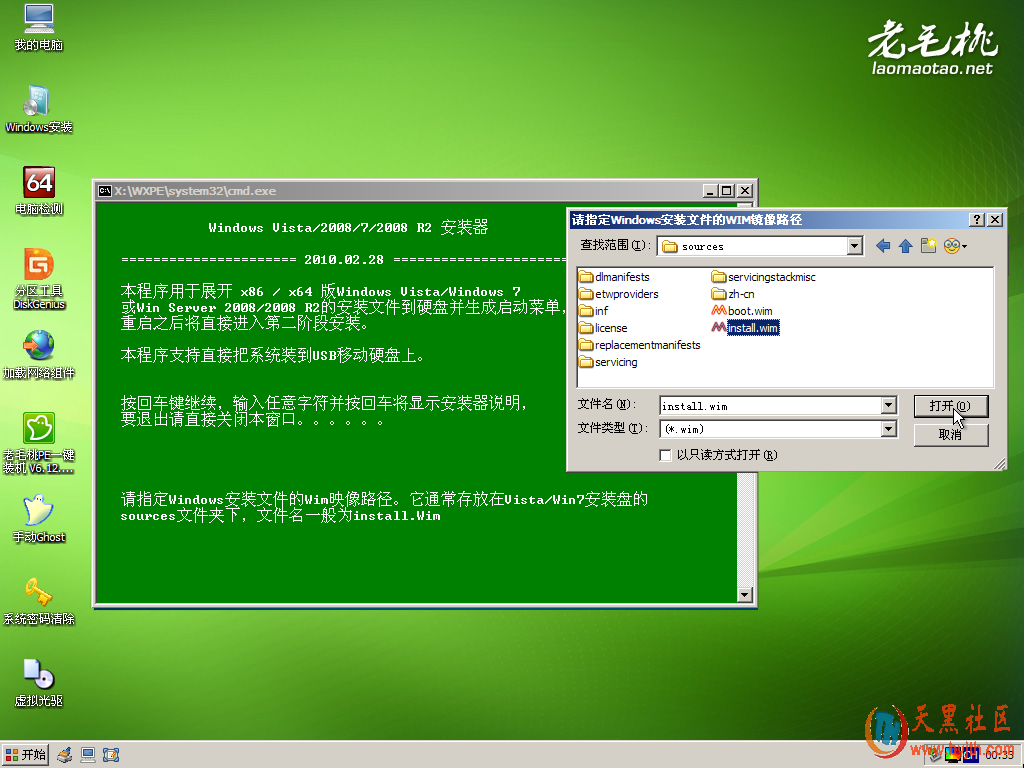Create a new folder in dialog
The width and height of the screenshot is (1024, 768).
pyautogui.click(x=928, y=246)
